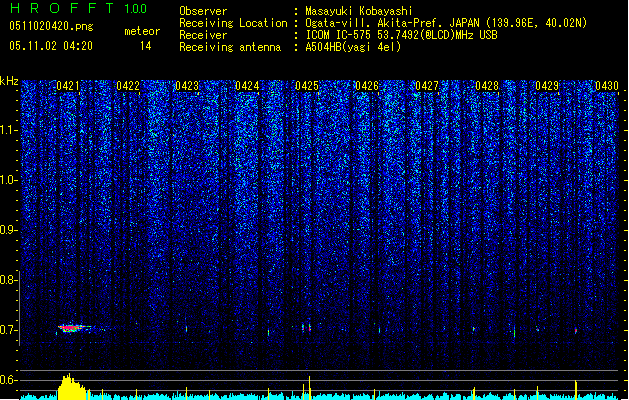Click the 0425 time marker
Screen dimensions: 629x400
click(x=307, y=86)
